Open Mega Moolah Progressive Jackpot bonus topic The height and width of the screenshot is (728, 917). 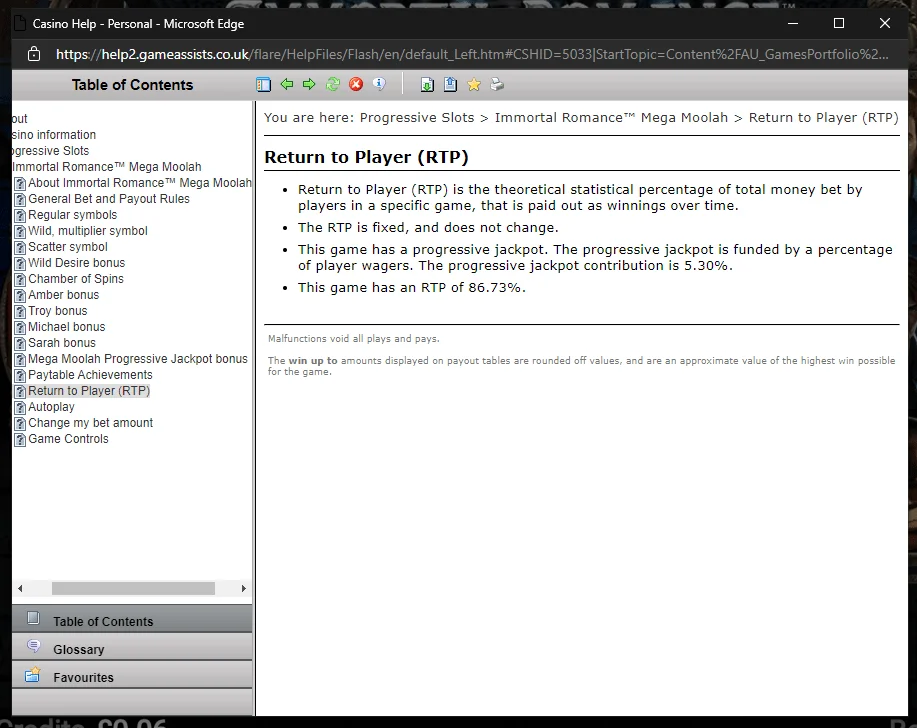(138, 358)
